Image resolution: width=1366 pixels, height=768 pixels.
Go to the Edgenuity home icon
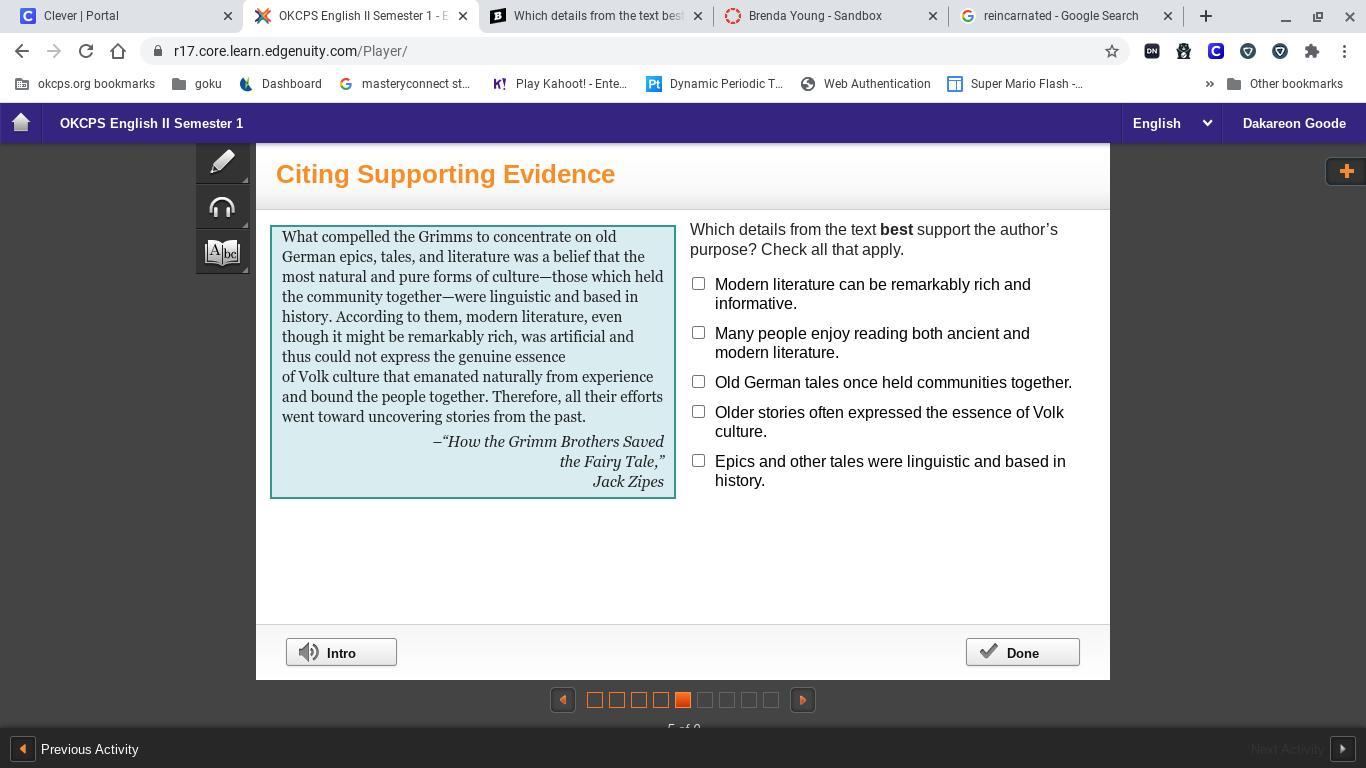(21, 123)
